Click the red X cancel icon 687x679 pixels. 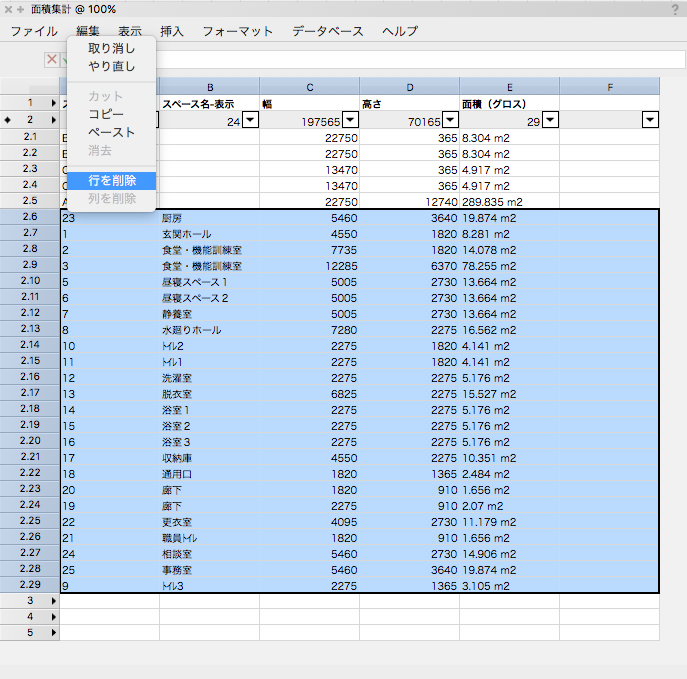pos(52,59)
